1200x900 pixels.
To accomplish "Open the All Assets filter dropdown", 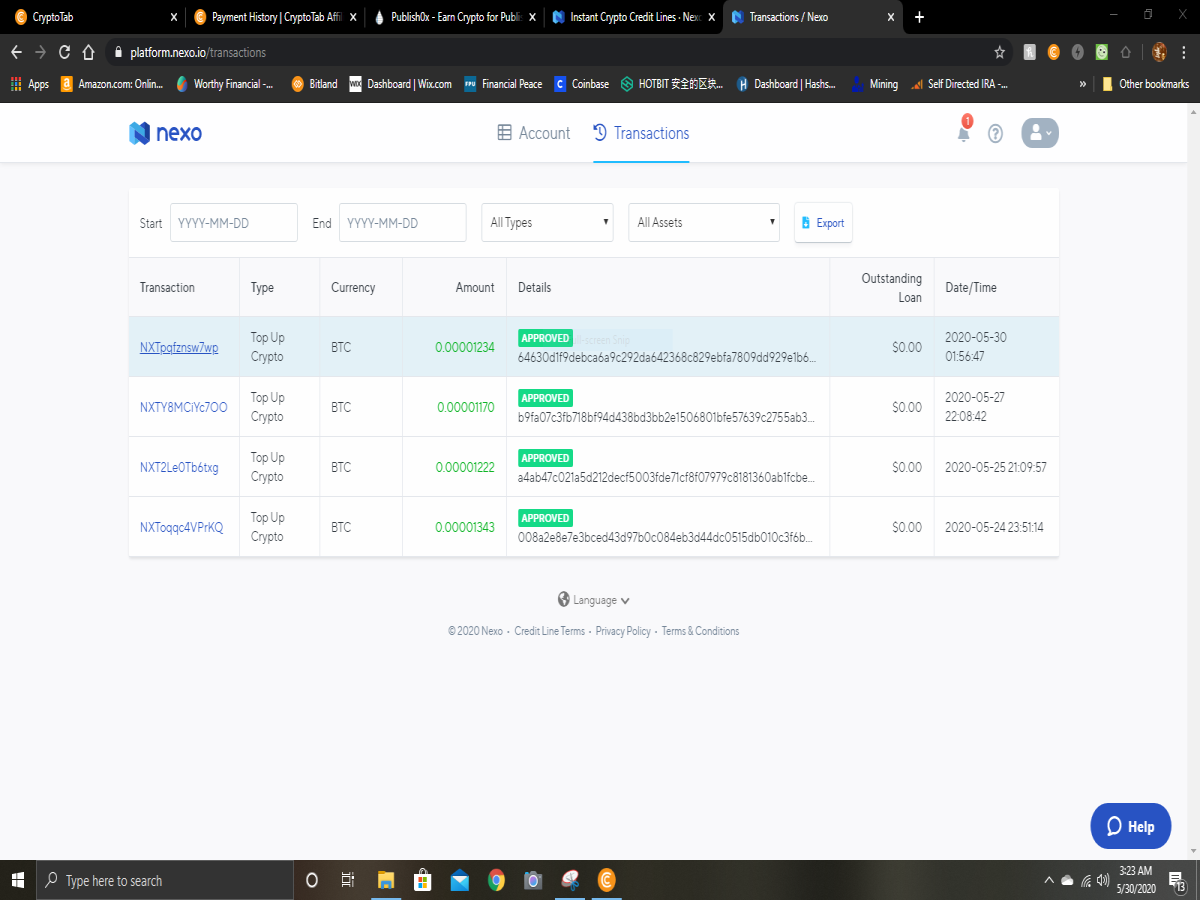I will tap(704, 222).
